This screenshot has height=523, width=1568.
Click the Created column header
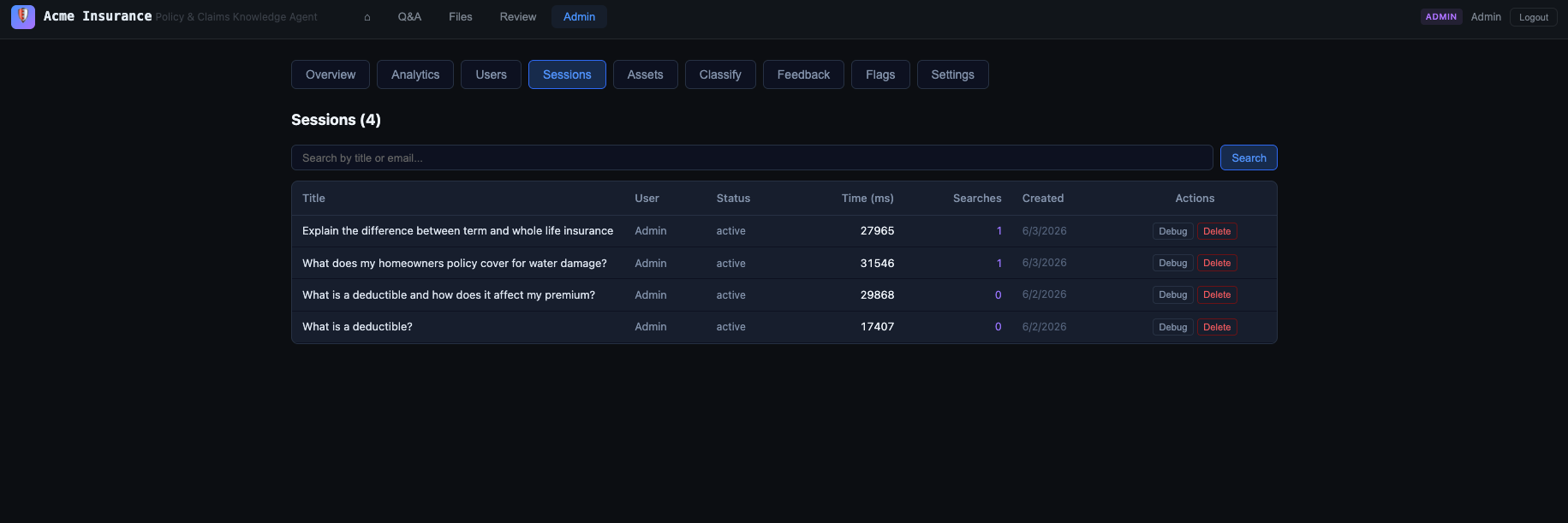click(x=1043, y=198)
